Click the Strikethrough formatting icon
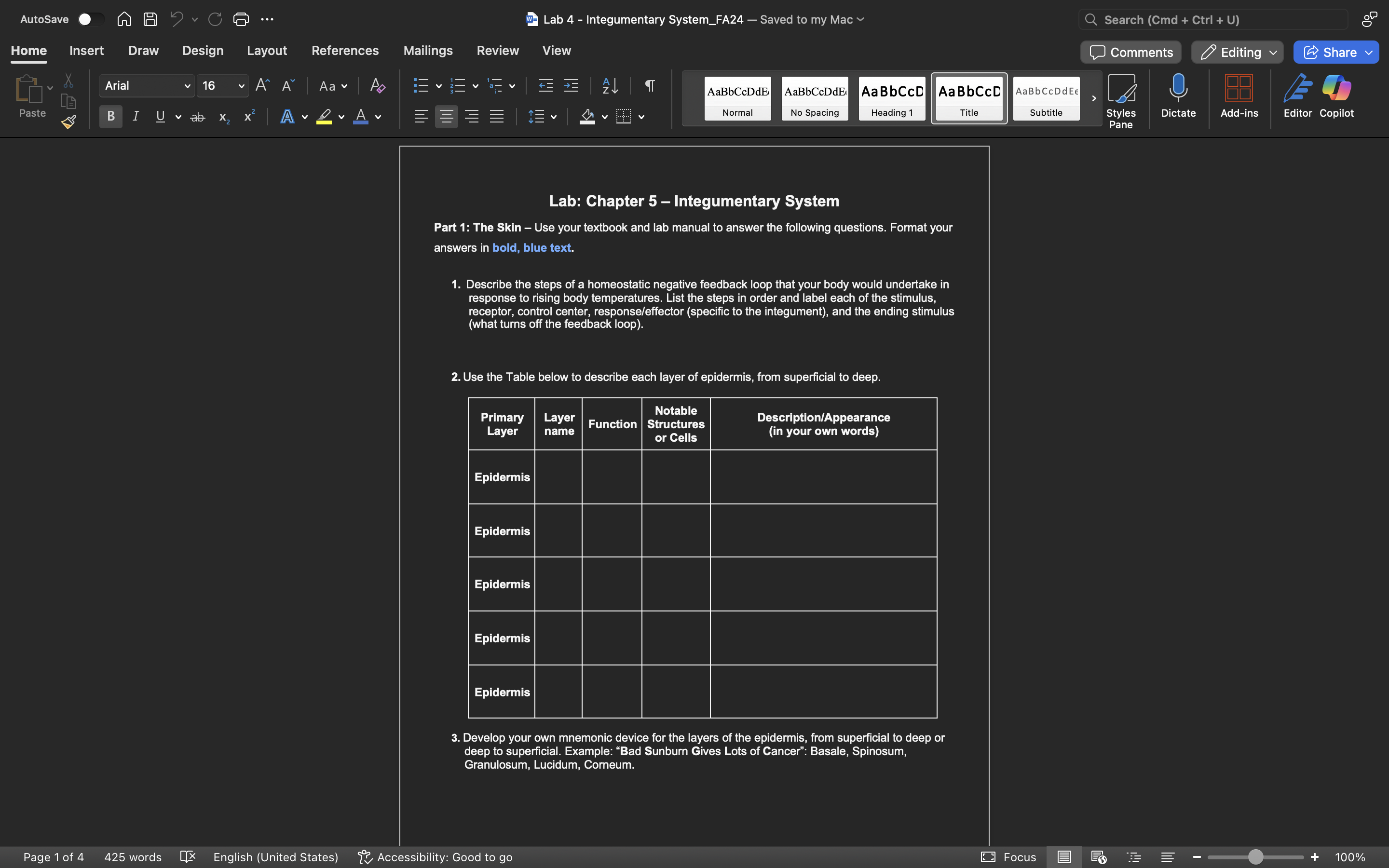1389x868 pixels. pyautogui.click(x=197, y=117)
